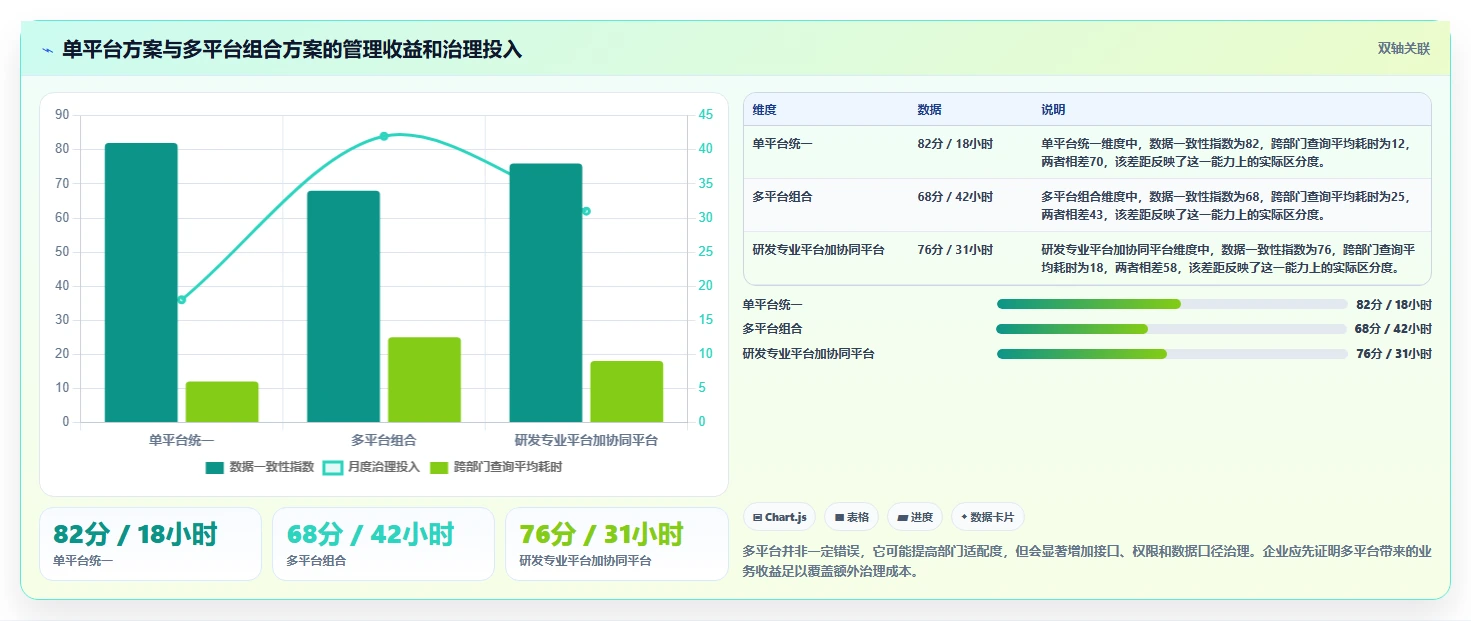Click the 单平台统一 row description text

coord(1227,152)
